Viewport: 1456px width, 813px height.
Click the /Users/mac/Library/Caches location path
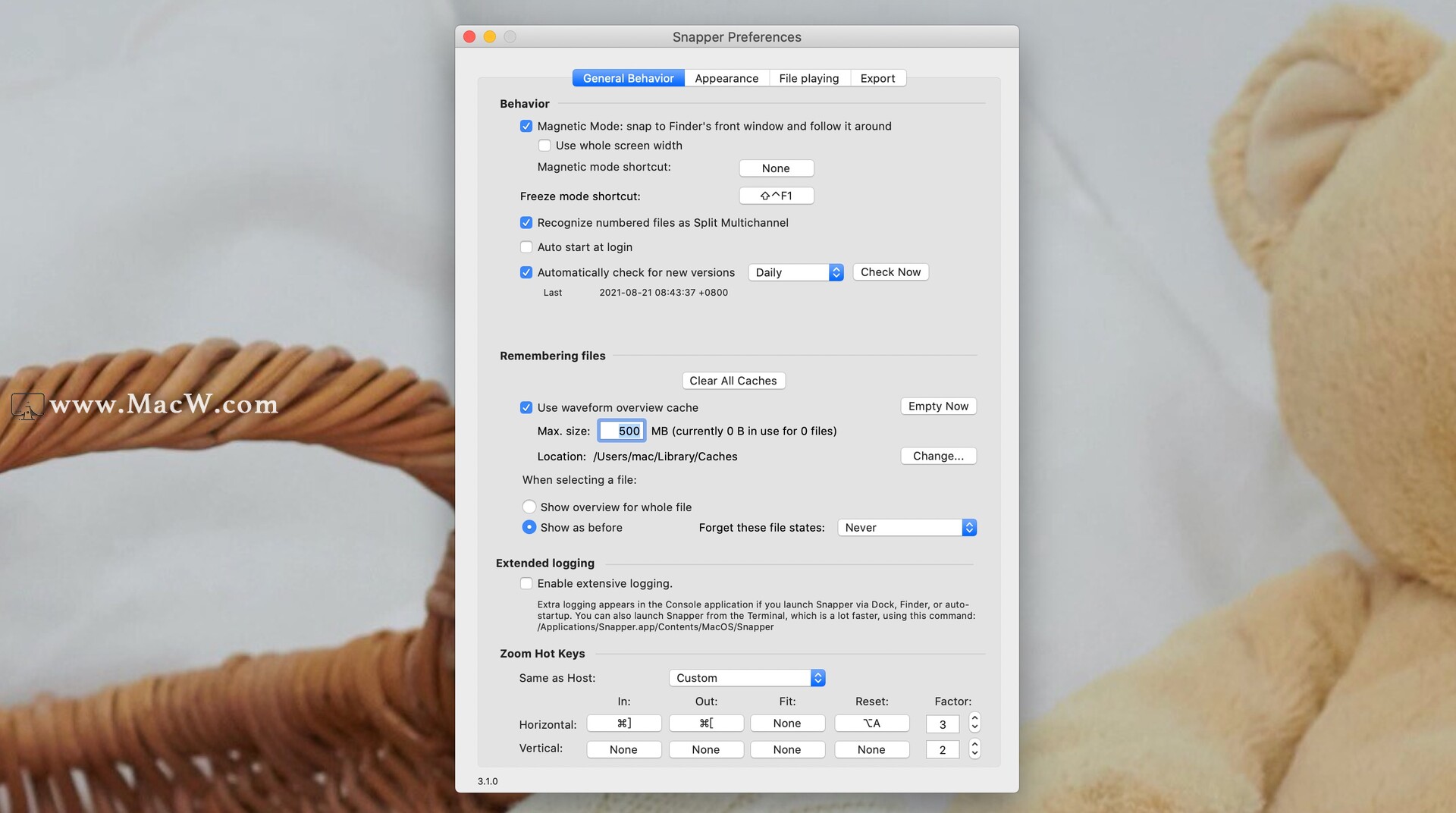click(665, 457)
